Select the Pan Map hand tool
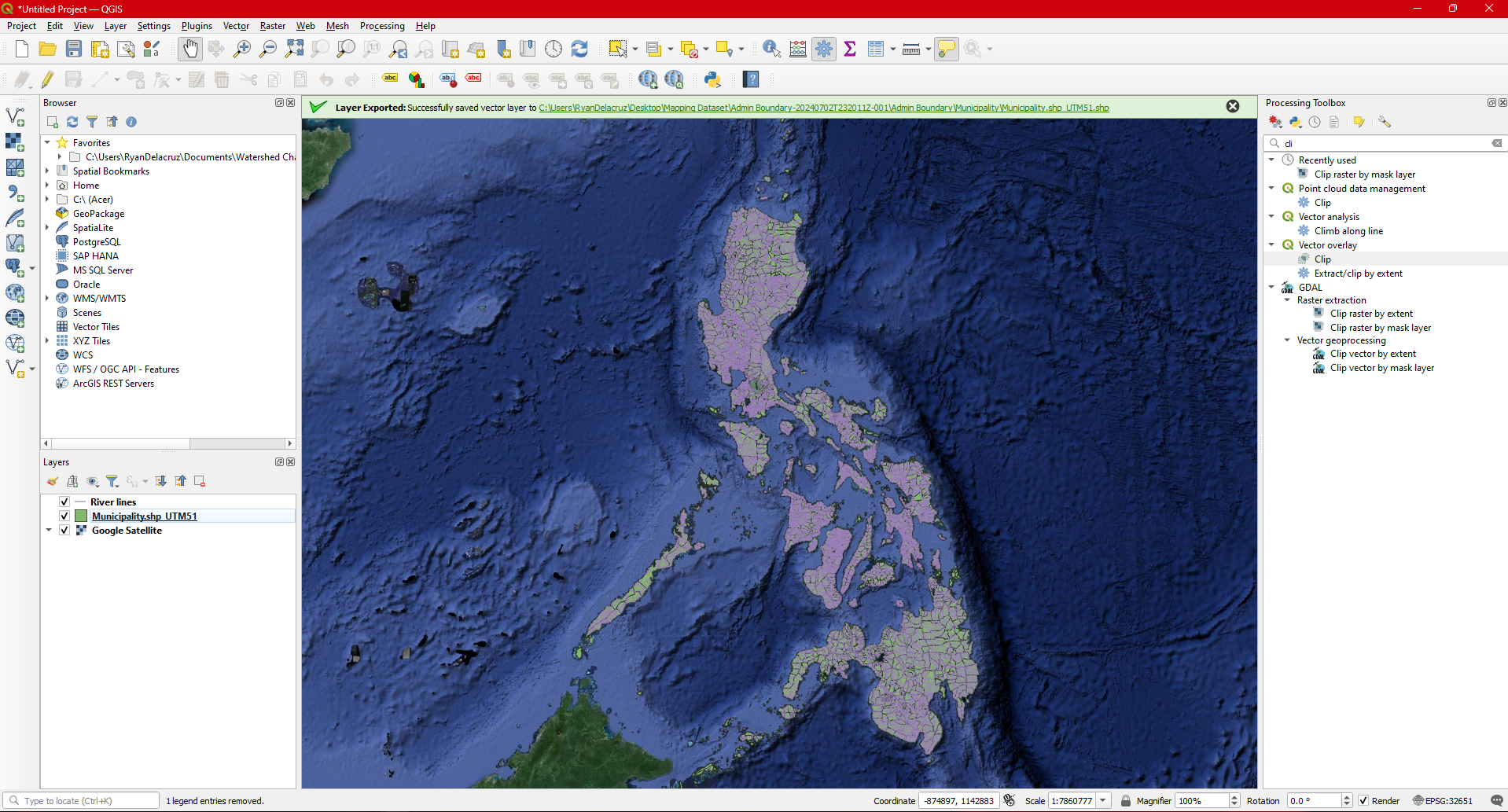Screen dimensions: 1508x812 tap(190, 49)
